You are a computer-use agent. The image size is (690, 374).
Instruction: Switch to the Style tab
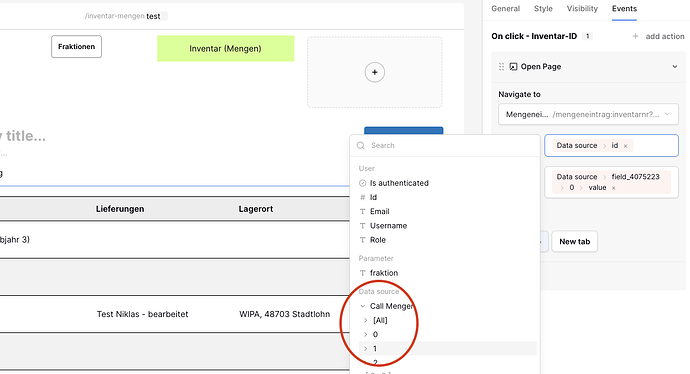(x=543, y=9)
